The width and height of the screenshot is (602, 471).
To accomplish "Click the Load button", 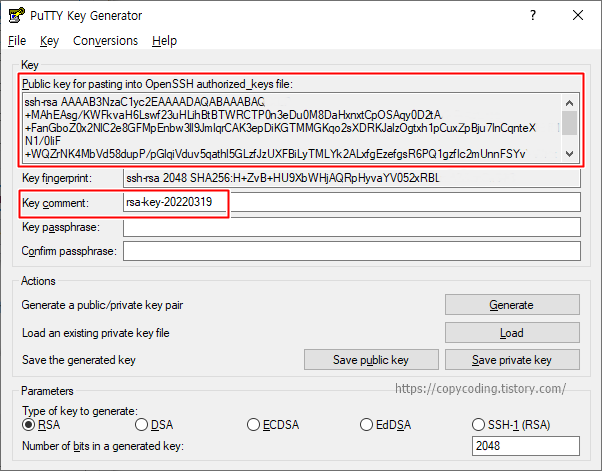I will pyautogui.click(x=512, y=332).
